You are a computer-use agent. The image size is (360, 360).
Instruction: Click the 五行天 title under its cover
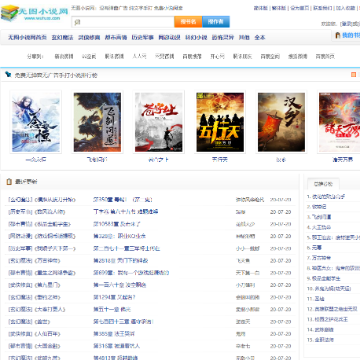[220, 160]
